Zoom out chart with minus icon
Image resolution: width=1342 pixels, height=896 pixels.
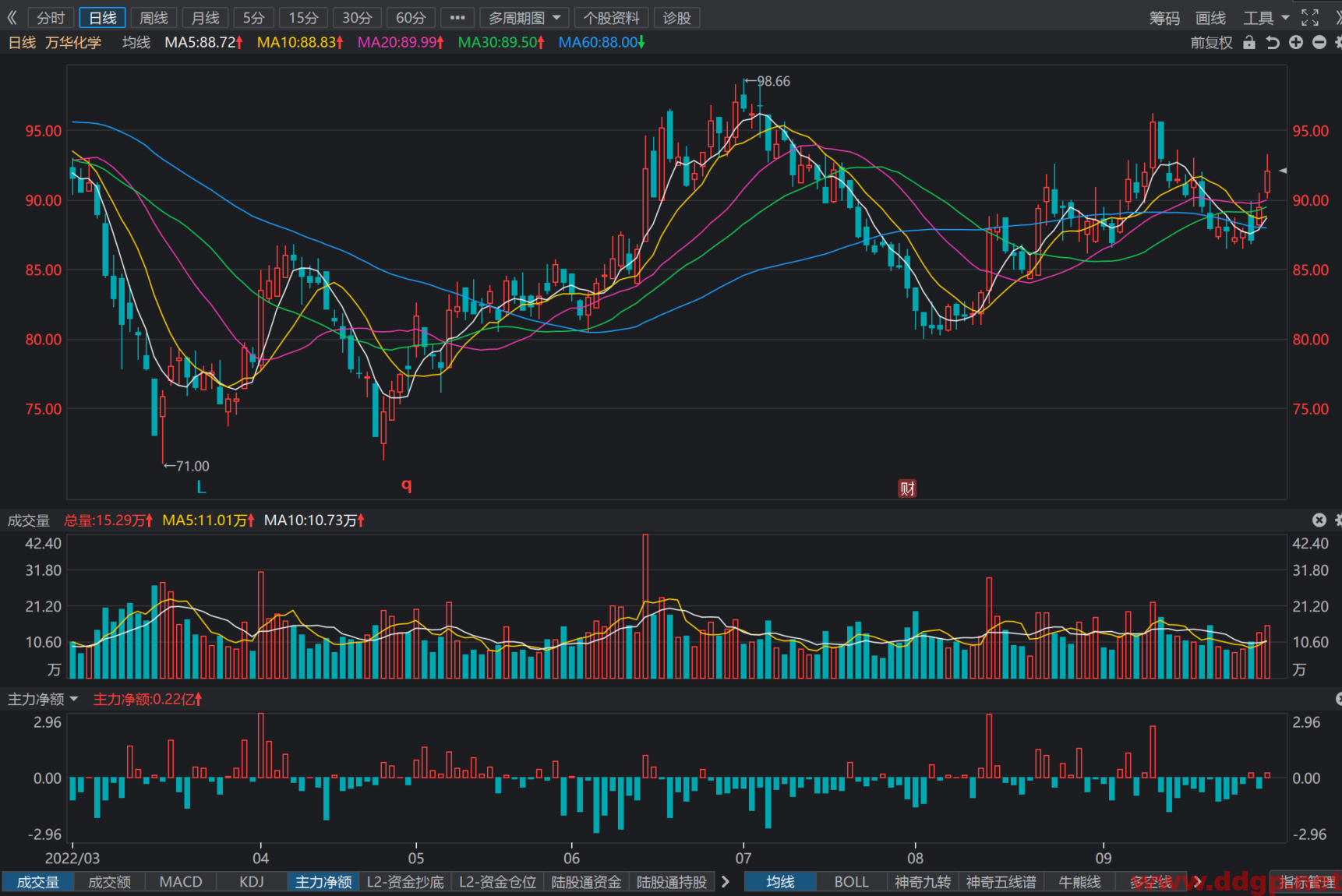(1319, 42)
